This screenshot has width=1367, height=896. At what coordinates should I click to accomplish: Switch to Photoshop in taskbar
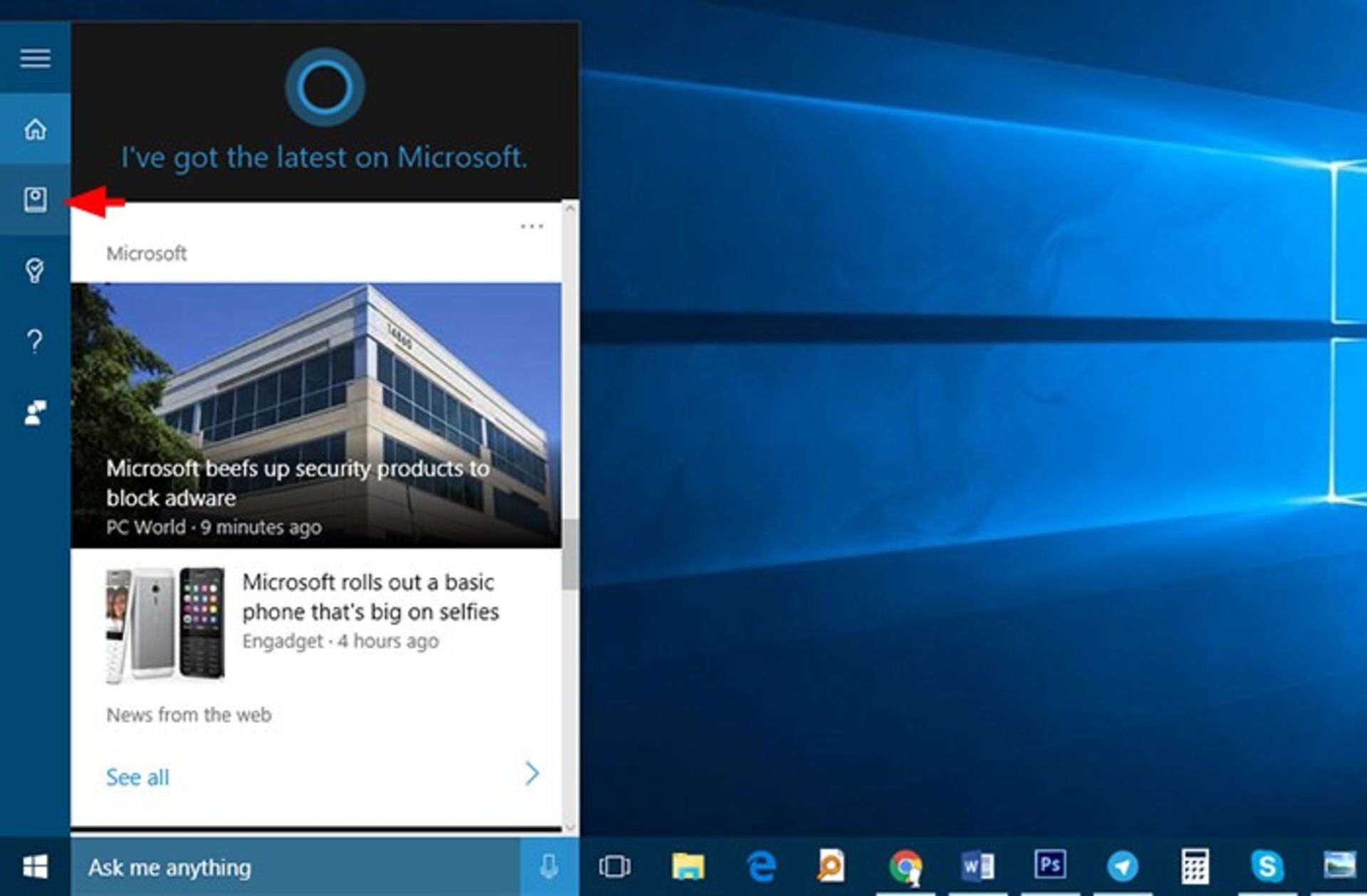tap(1050, 865)
